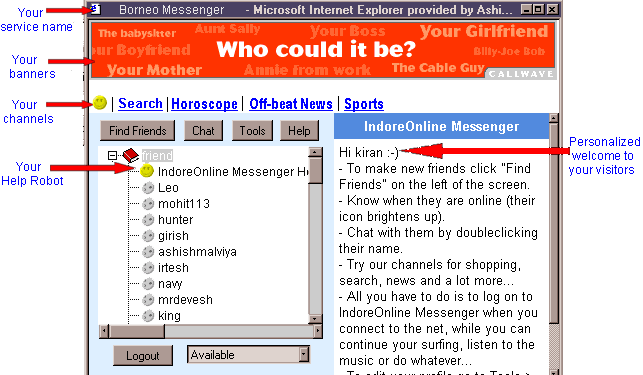This screenshot has height=375, width=643.
Task: Click the yellow smiley next to IndoreOnline Messenger
Action: click(x=147, y=171)
